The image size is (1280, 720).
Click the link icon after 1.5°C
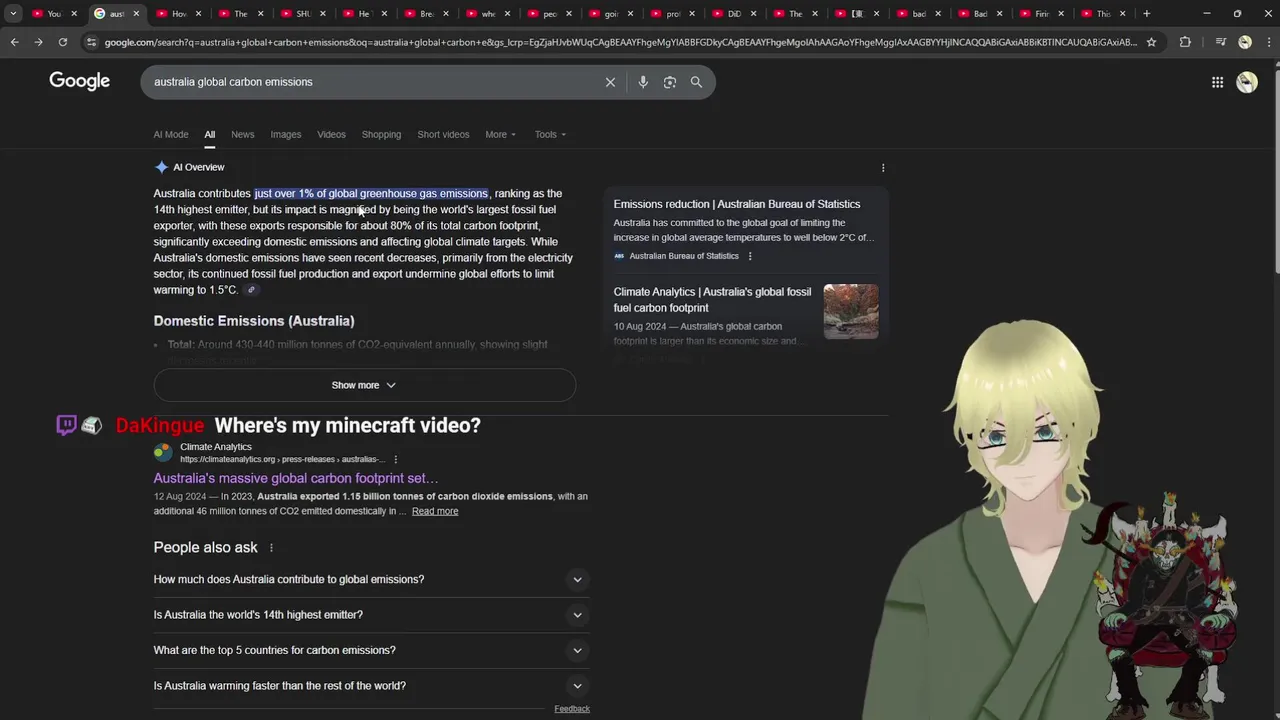pos(252,290)
